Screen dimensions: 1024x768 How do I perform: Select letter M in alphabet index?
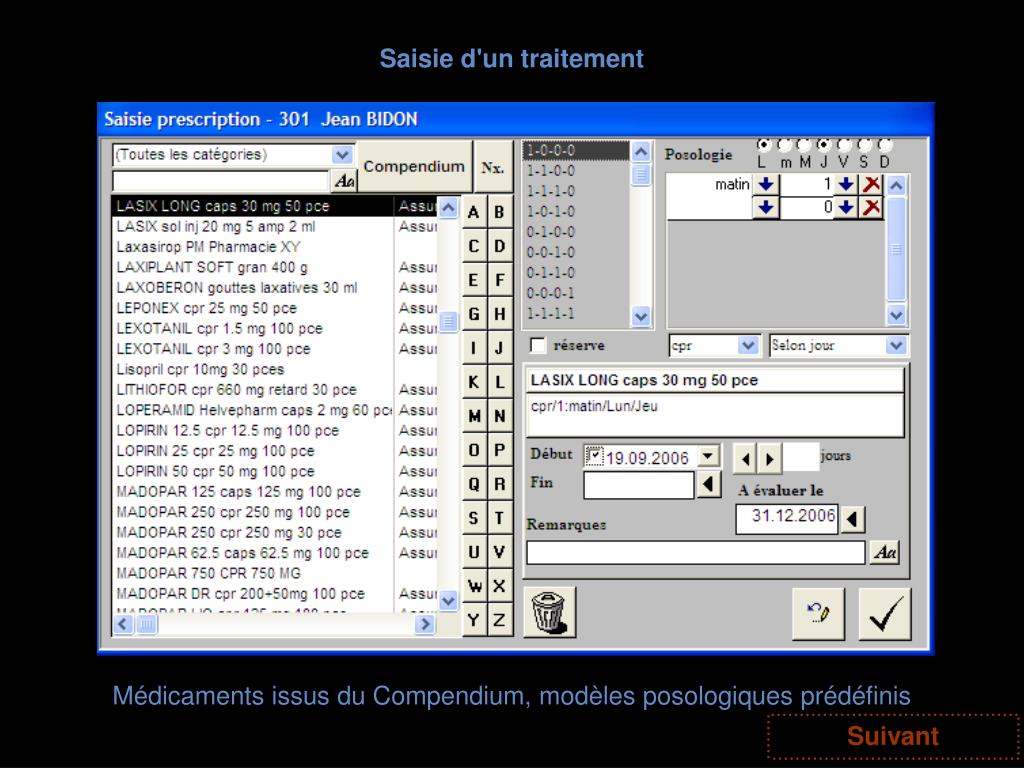[x=474, y=415]
